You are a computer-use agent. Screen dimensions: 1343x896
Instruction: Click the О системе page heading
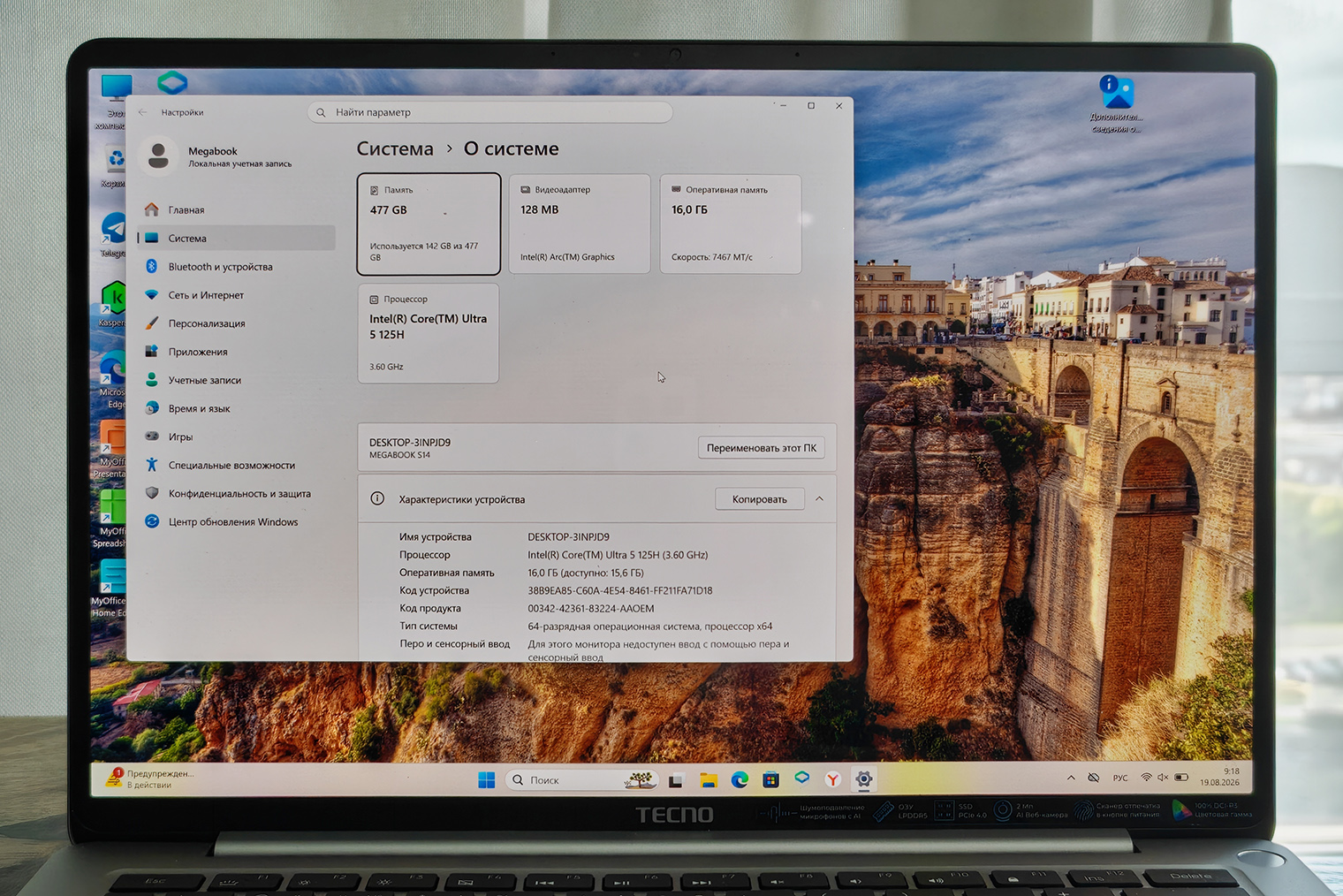coord(512,148)
